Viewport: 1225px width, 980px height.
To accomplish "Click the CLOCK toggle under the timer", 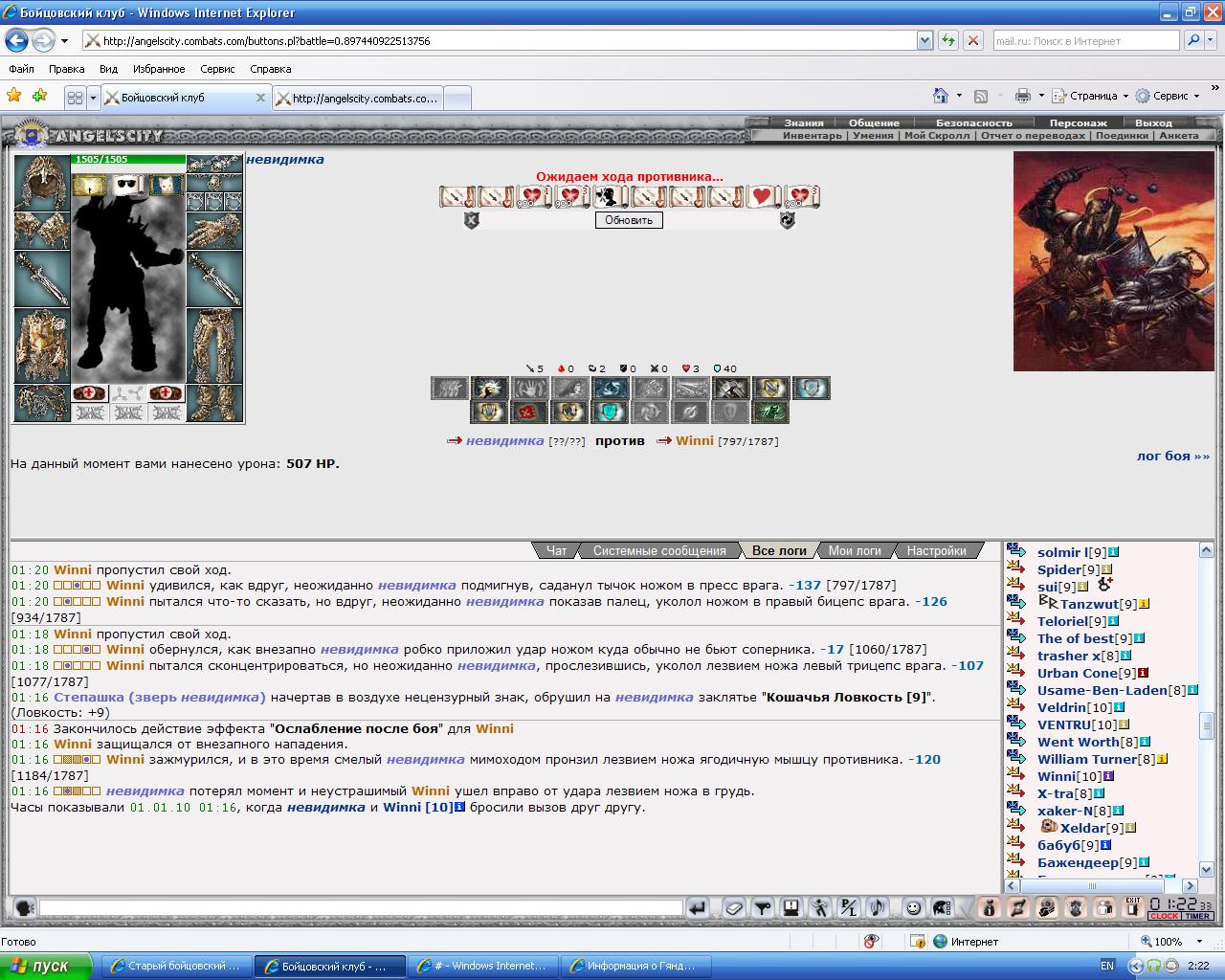I will point(1164,916).
